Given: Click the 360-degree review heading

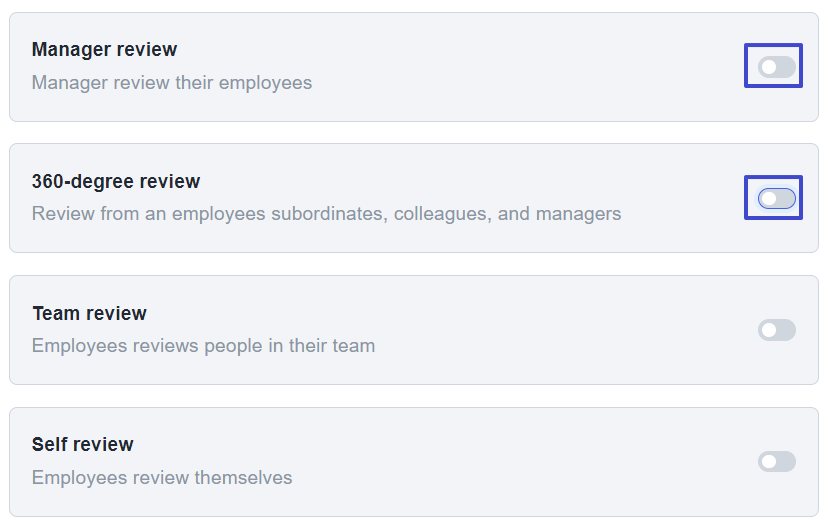Looking at the screenshot, I should pyautogui.click(x=116, y=181).
